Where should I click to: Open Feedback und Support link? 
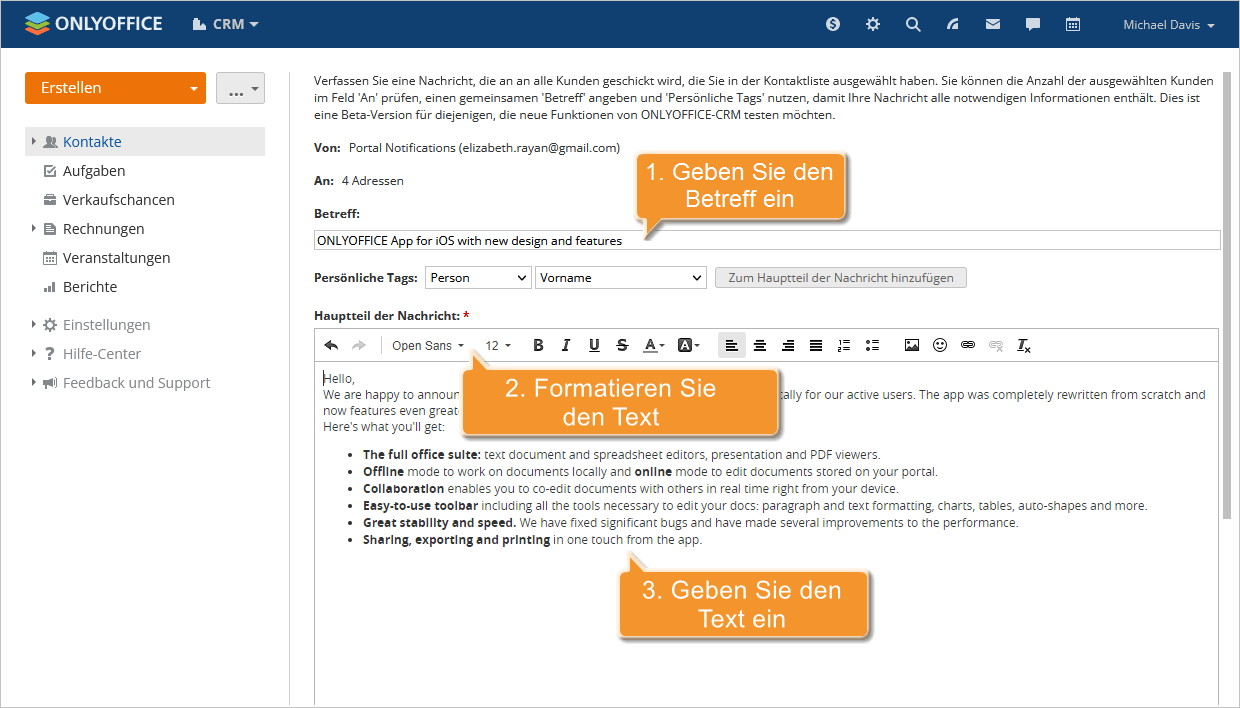(x=136, y=383)
